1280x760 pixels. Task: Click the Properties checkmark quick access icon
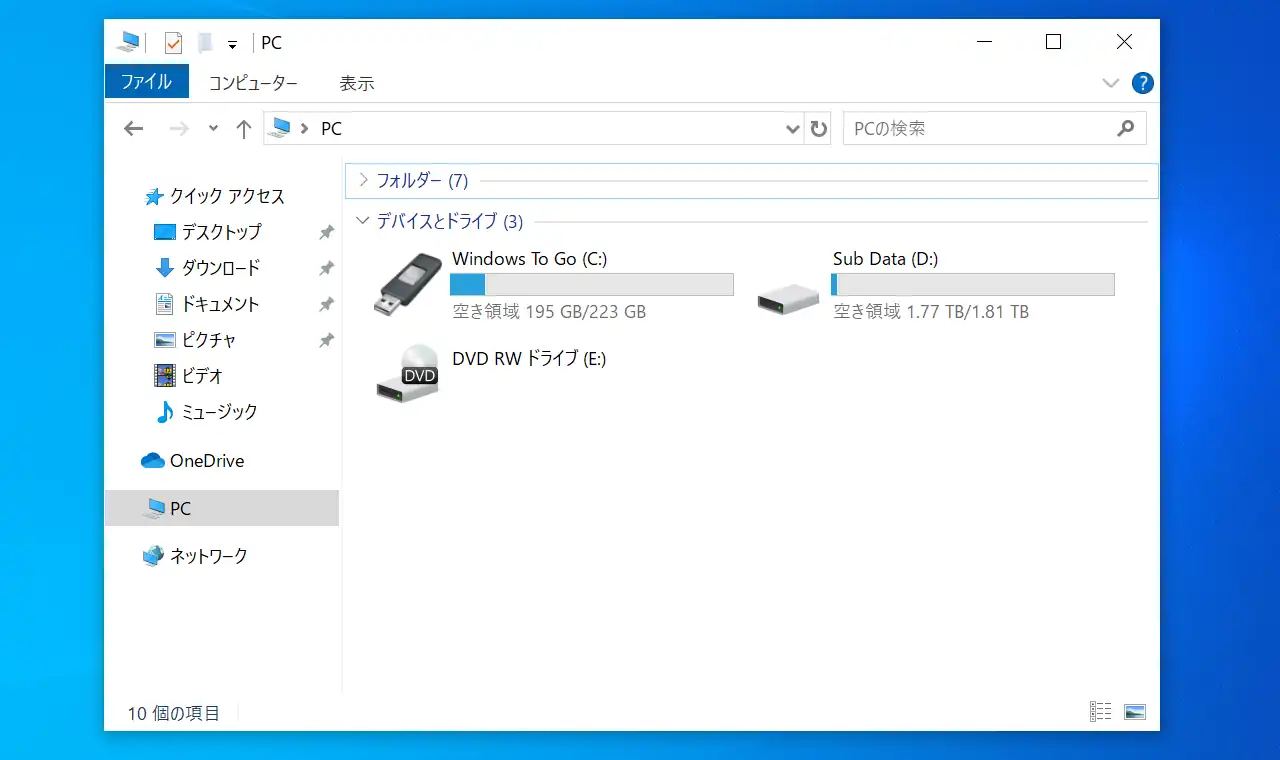(173, 43)
